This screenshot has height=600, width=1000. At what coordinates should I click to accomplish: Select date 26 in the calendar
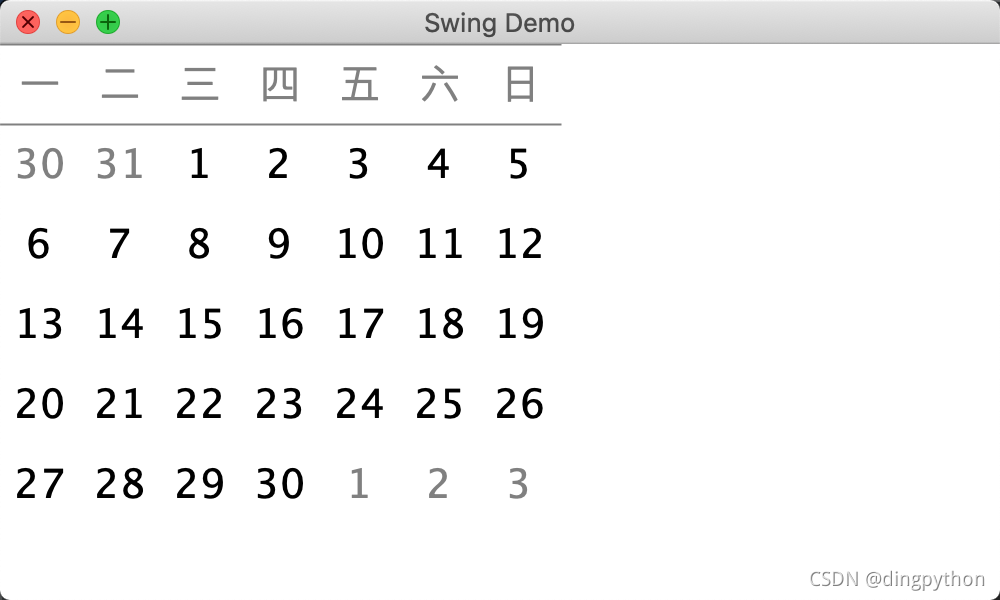pyautogui.click(x=520, y=404)
